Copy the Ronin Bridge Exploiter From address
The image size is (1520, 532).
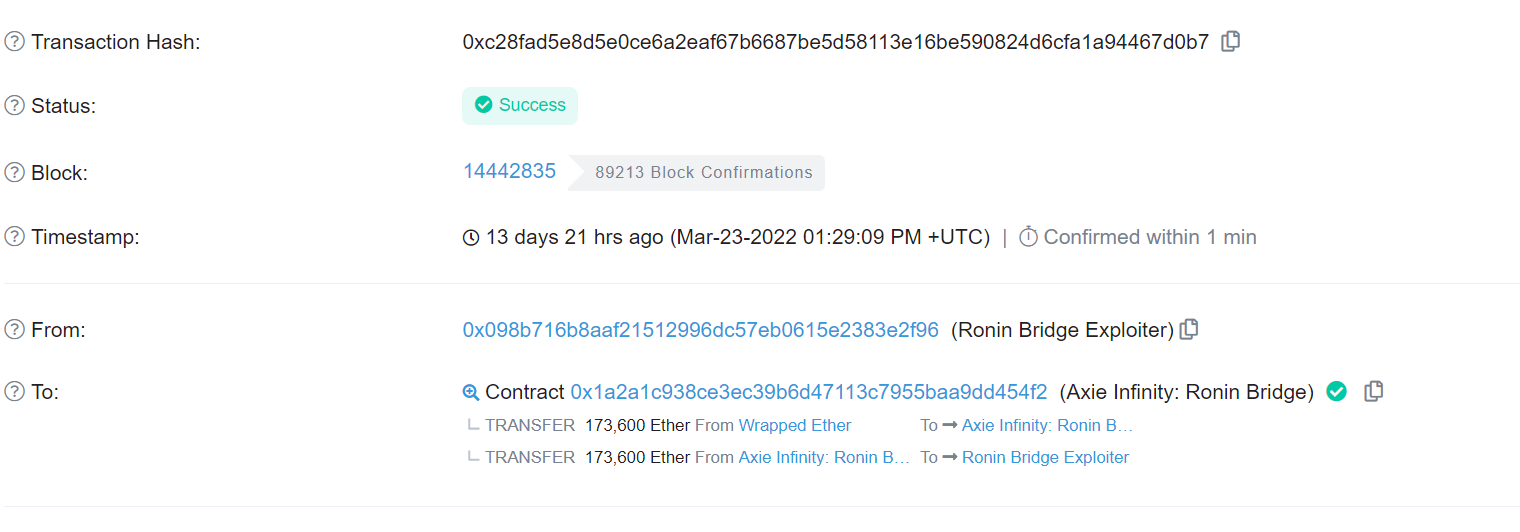point(1189,330)
